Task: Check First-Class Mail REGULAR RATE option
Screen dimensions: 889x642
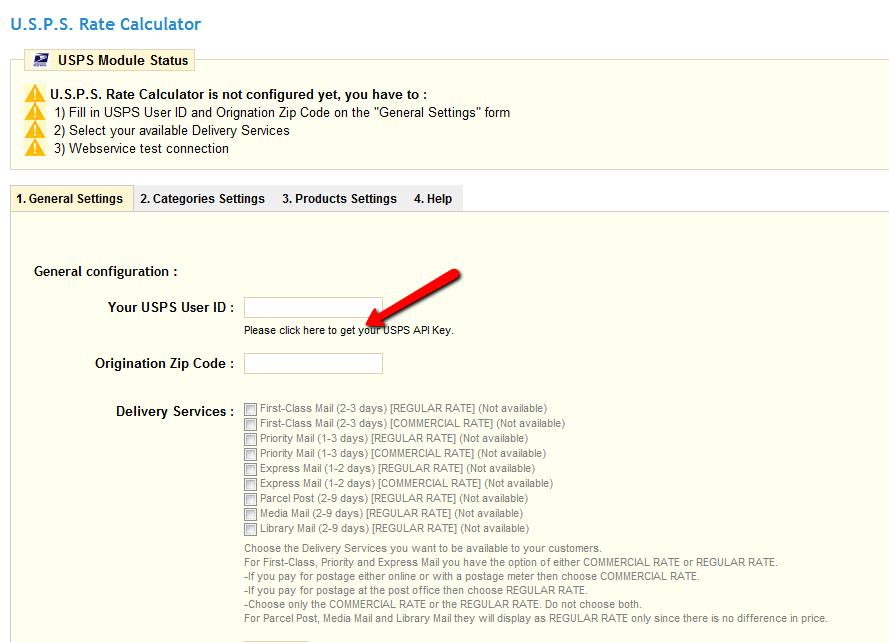Action: pyautogui.click(x=250, y=409)
